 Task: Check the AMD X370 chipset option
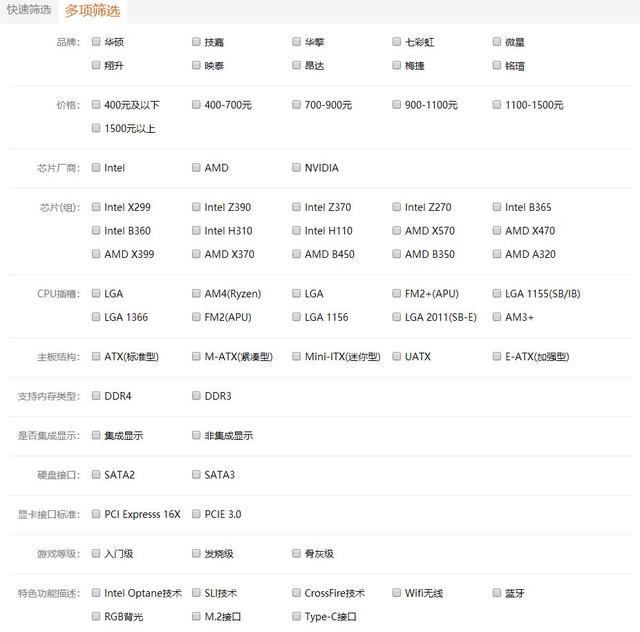(196, 254)
